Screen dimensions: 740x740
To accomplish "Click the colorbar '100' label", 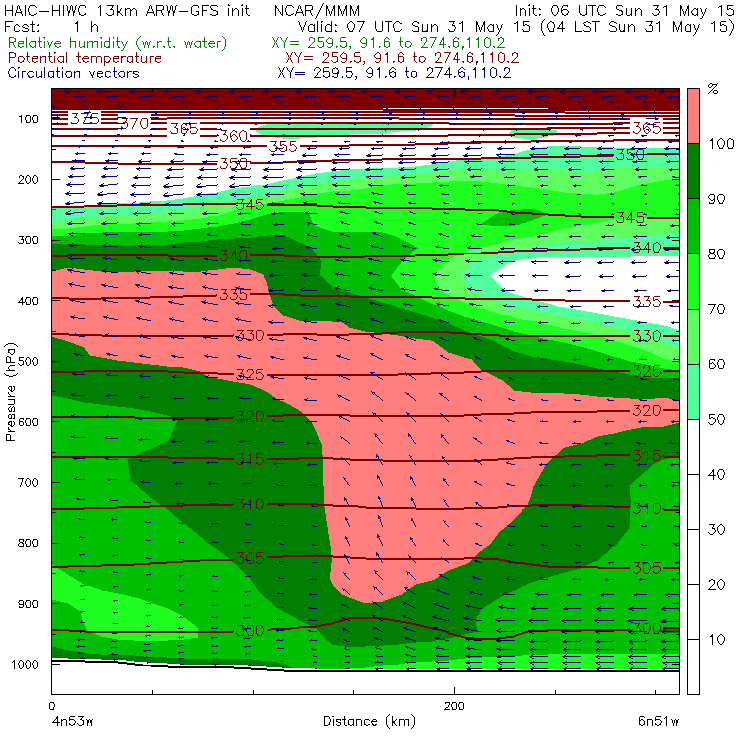I will [x=721, y=143].
